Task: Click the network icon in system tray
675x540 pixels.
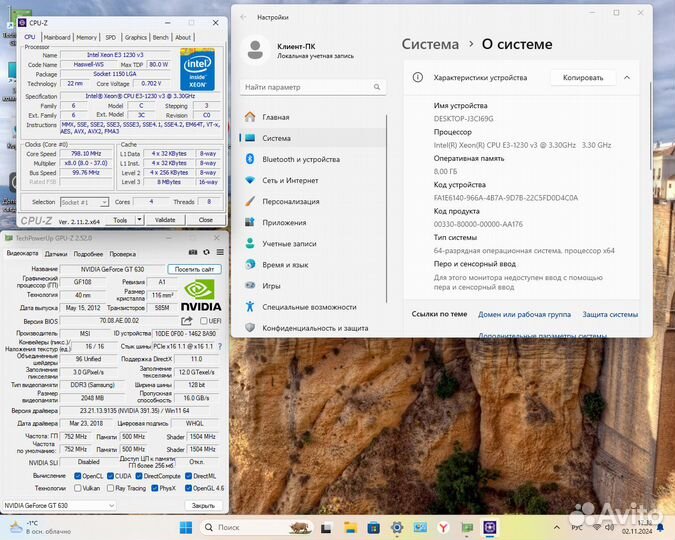Action: tap(596, 528)
